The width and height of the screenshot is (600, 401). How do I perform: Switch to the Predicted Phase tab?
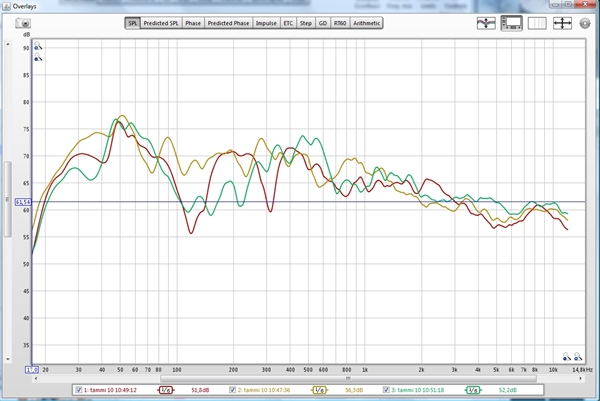pos(228,23)
